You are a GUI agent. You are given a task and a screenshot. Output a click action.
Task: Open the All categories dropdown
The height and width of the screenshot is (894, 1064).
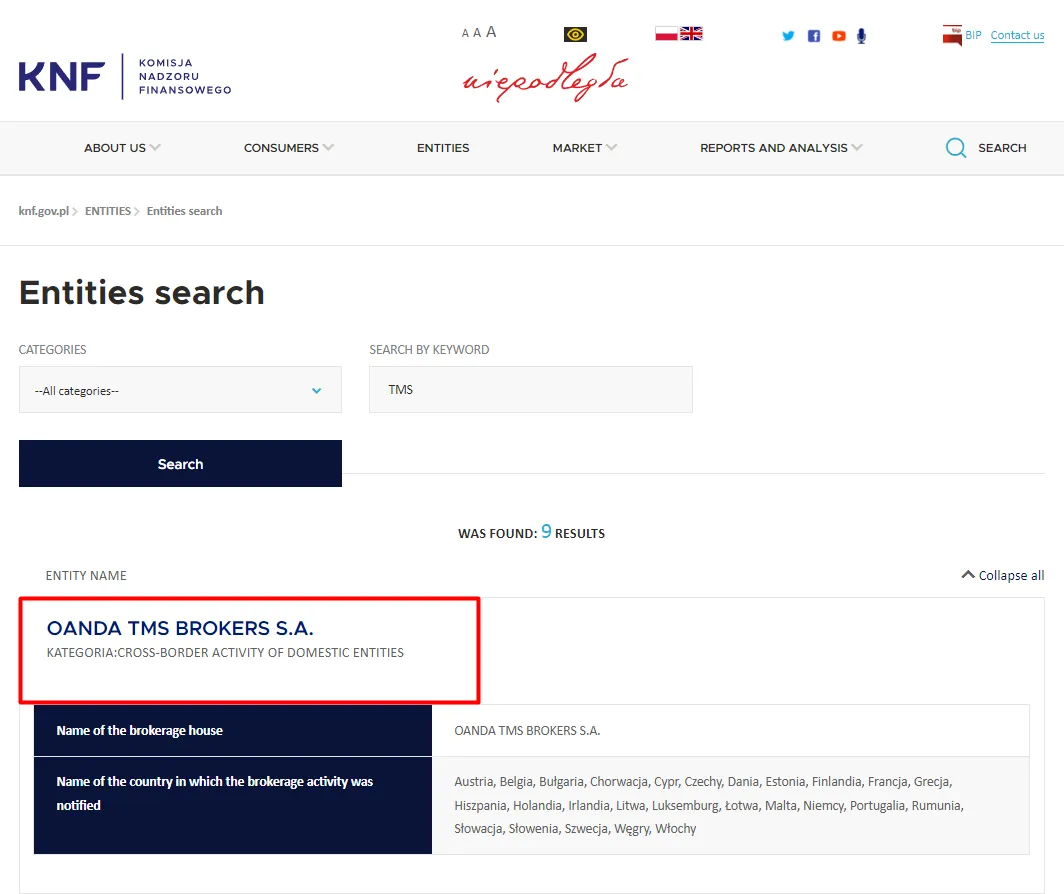coord(180,390)
